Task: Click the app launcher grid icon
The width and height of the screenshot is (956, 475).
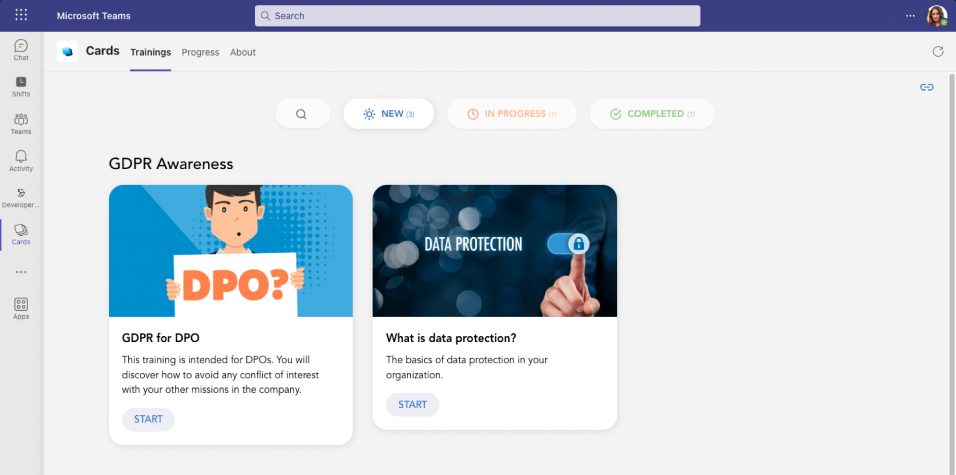Action: point(21,15)
